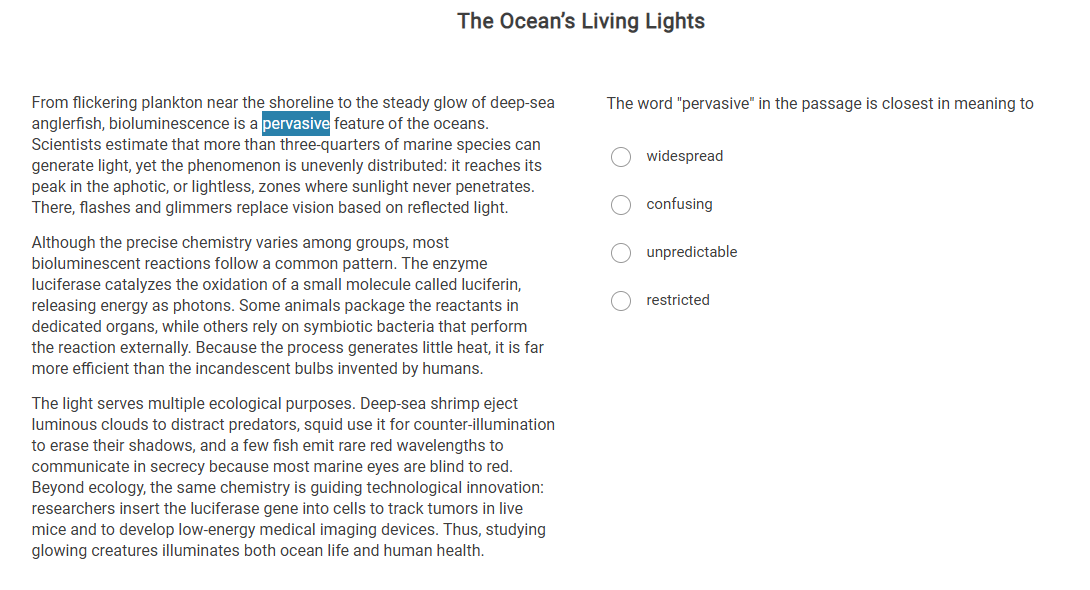Click the "restricted" answer label text
The height and width of the screenshot is (590, 1090).
tap(677, 300)
